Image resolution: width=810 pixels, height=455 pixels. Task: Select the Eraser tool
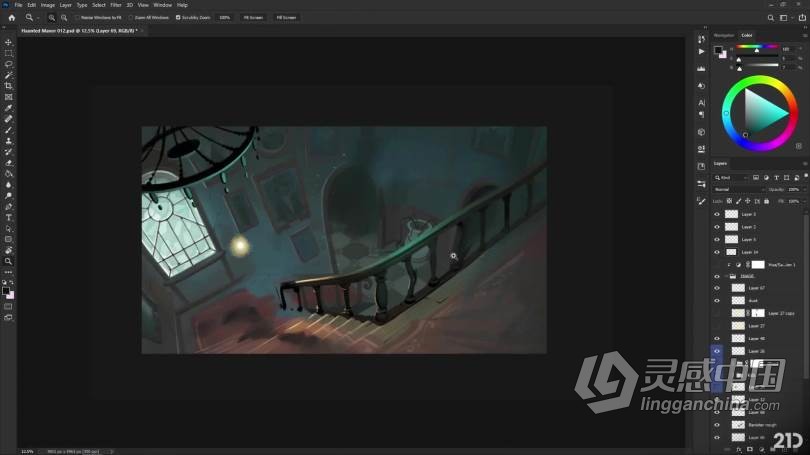[8, 163]
